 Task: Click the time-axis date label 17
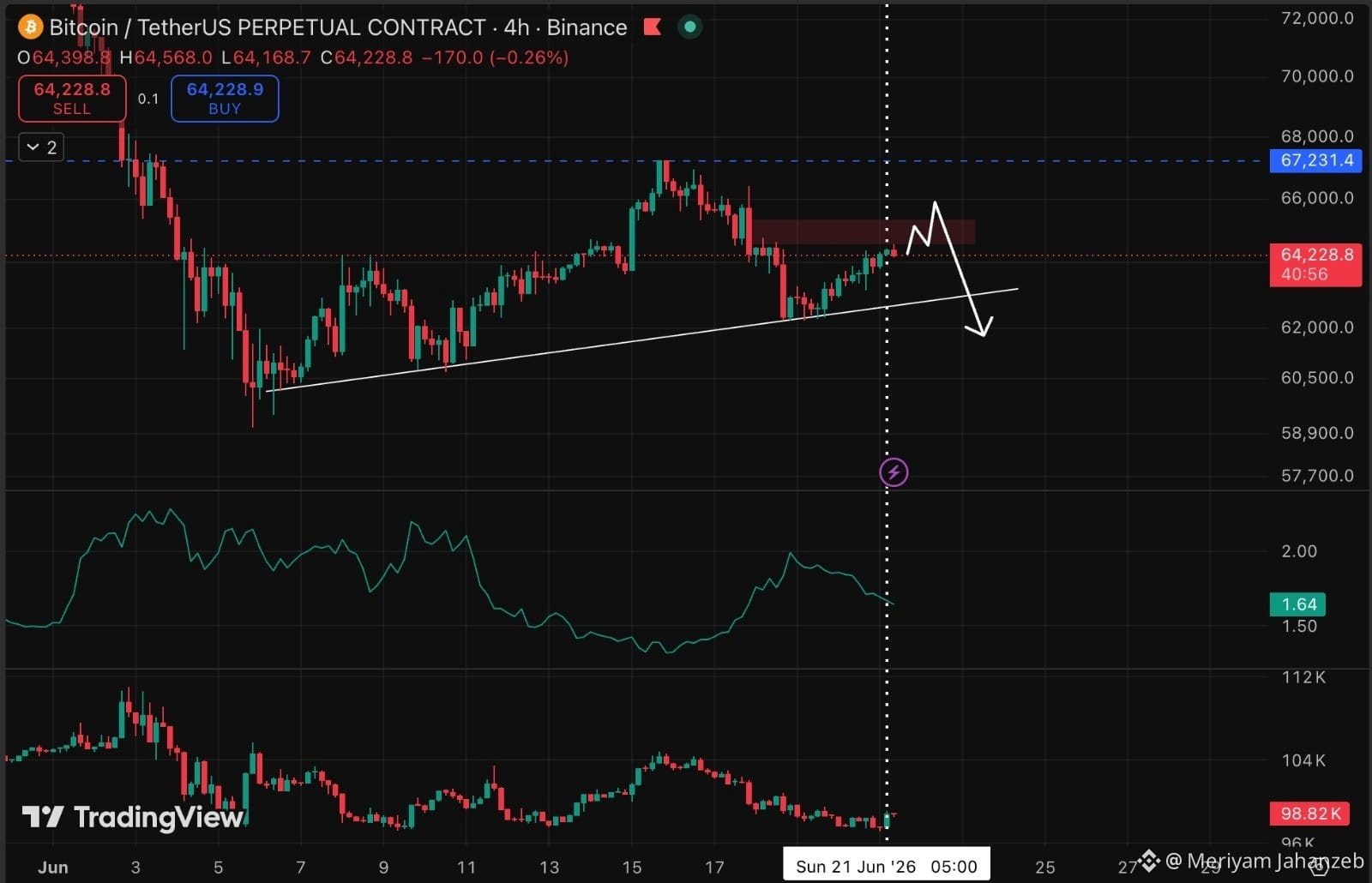[714, 868]
